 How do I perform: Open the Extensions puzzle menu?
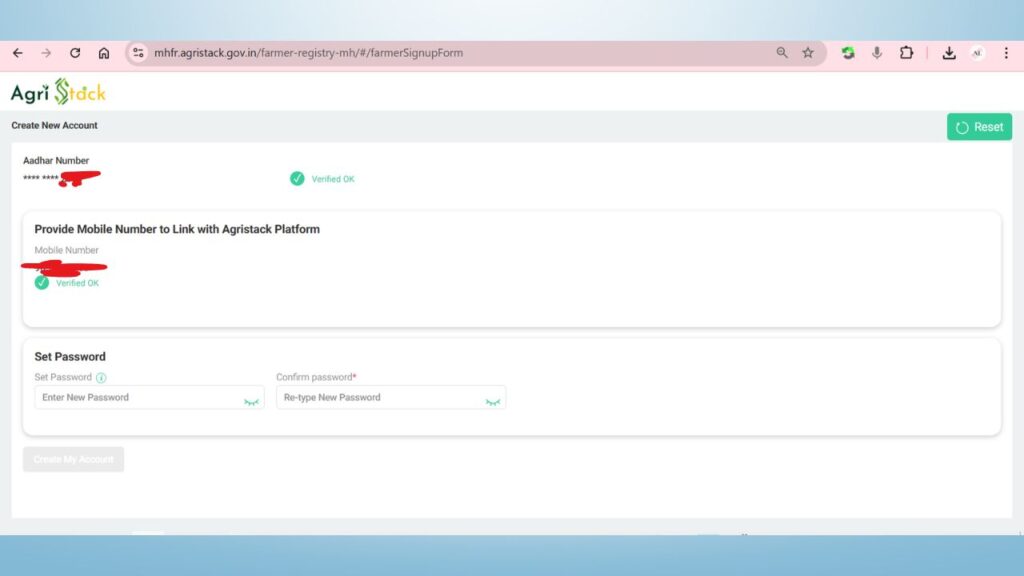point(906,53)
